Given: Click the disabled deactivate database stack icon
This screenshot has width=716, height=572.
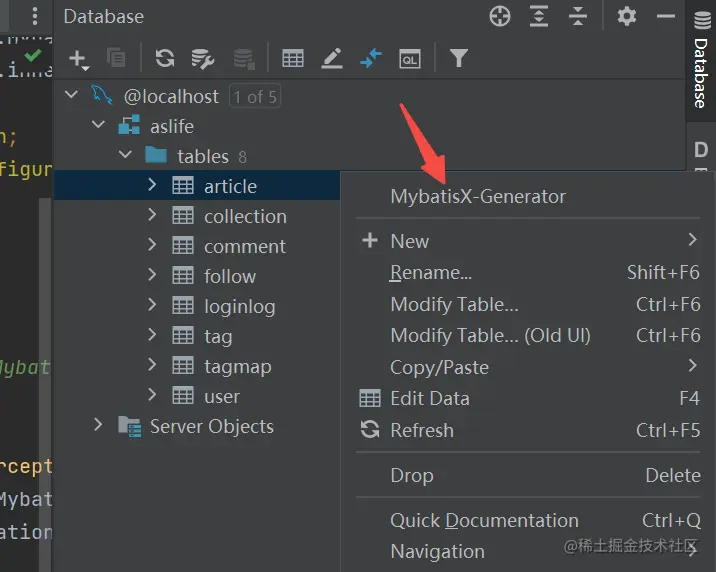Looking at the screenshot, I should [x=244, y=59].
